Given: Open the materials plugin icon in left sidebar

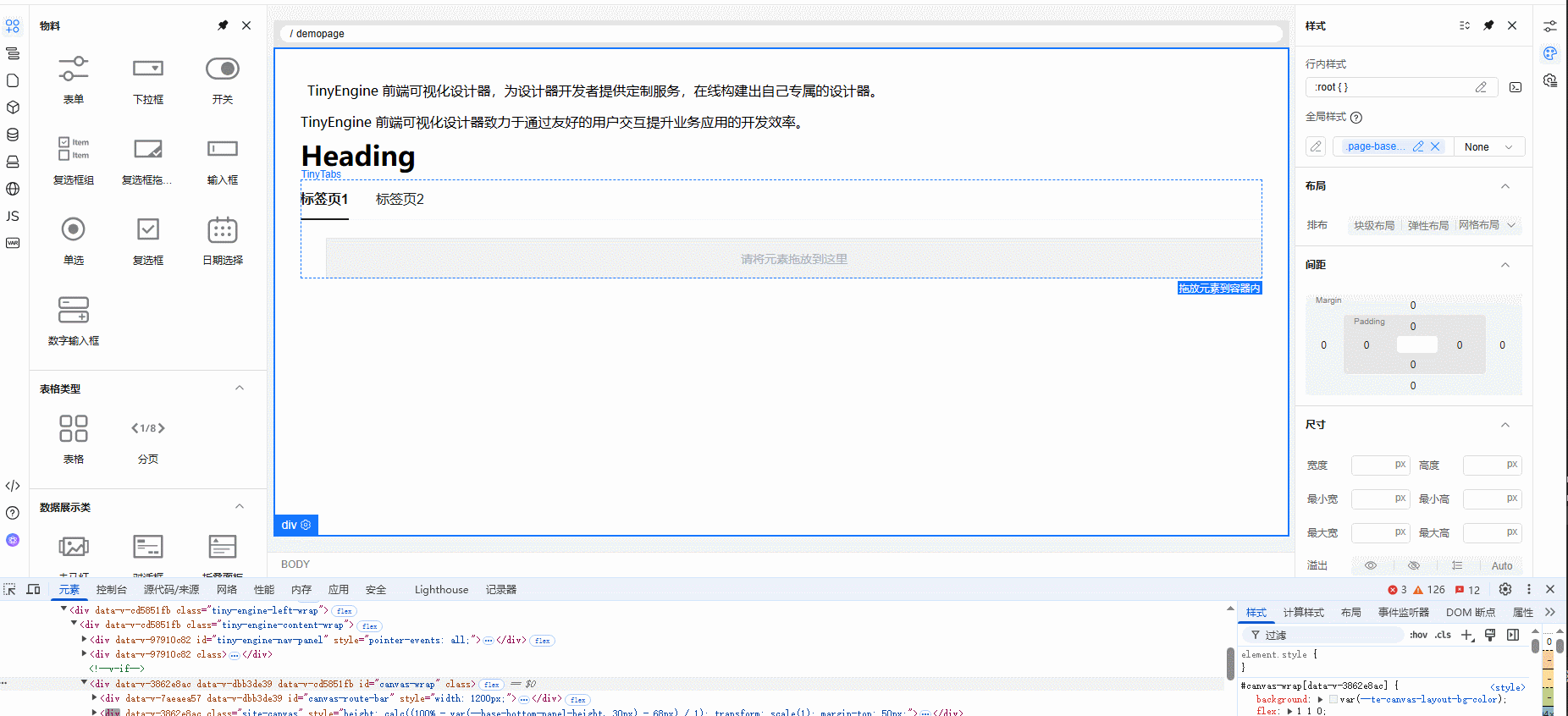Looking at the screenshot, I should coord(13,26).
